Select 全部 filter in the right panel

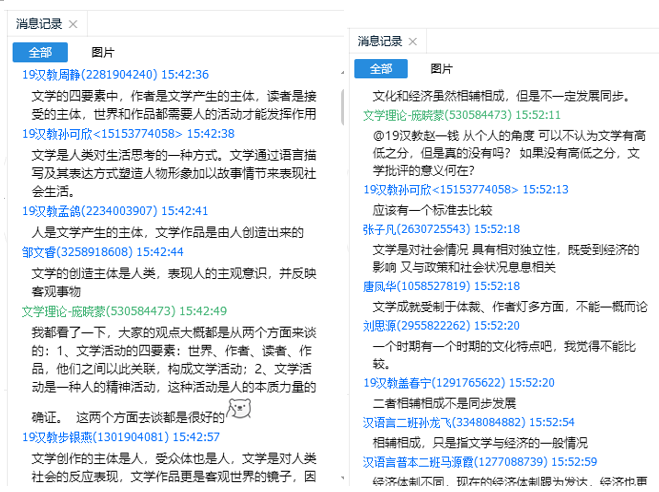pos(381,69)
